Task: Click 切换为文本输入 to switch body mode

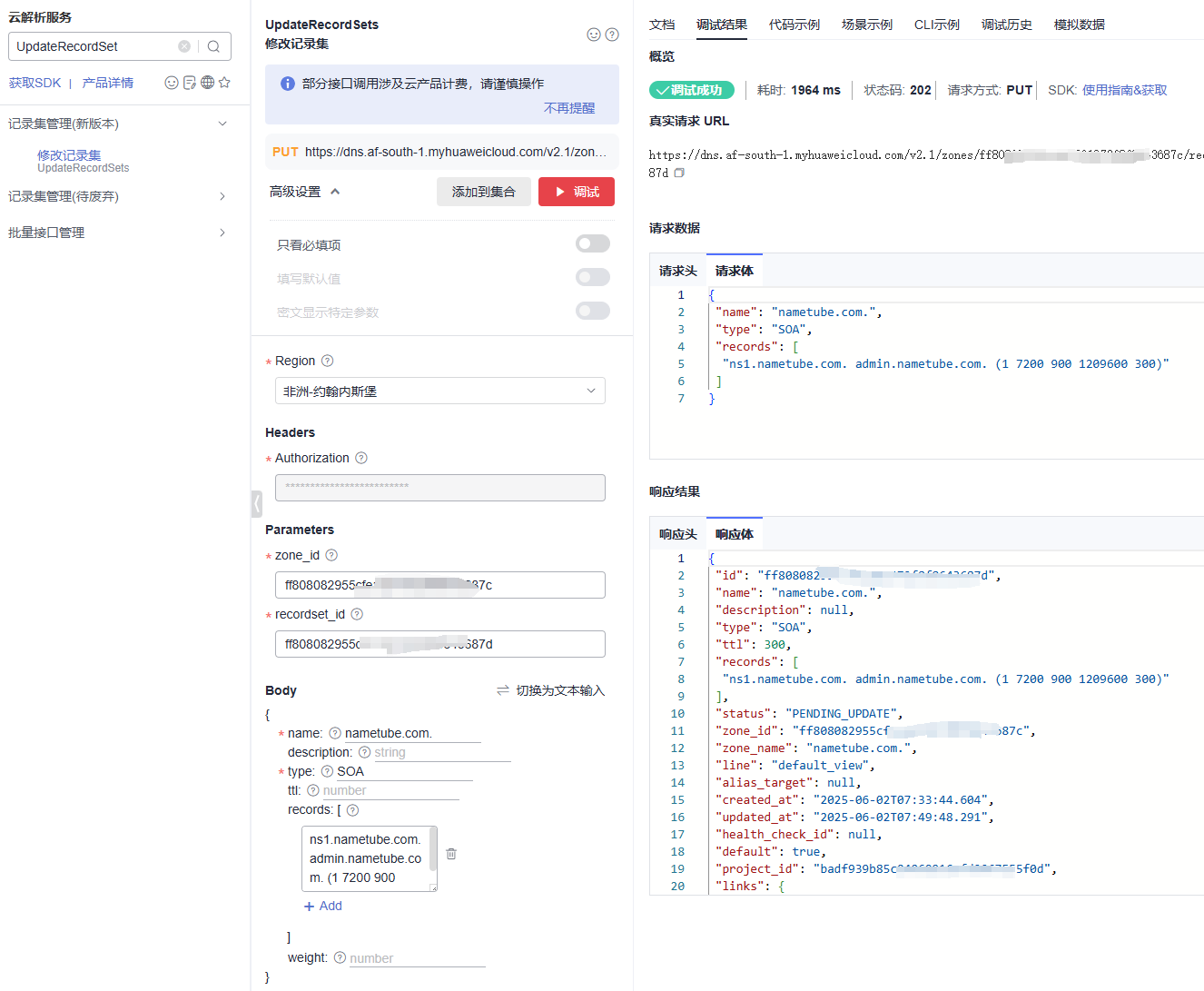Action: click(x=550, y=690)
